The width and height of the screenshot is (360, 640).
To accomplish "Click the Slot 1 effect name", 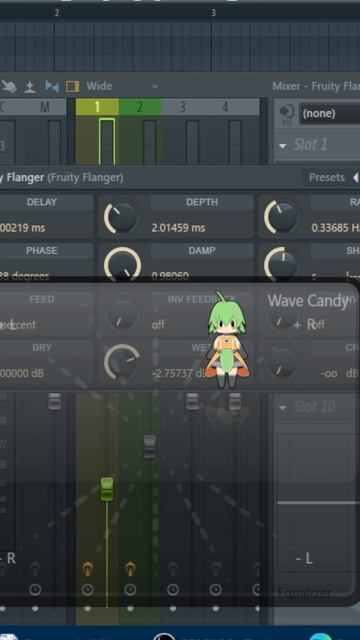I will [x=310, y=145].
